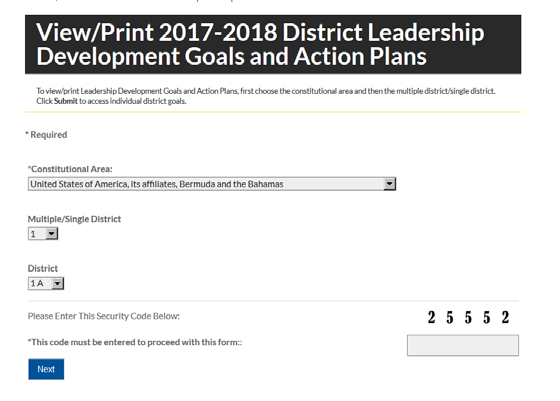
Task: Click the Multiple/Single District label
Action: 74,219
